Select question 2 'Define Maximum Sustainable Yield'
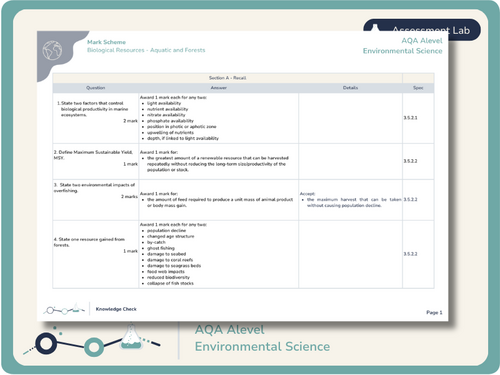The image size is (500, 375). coord(93,155)
